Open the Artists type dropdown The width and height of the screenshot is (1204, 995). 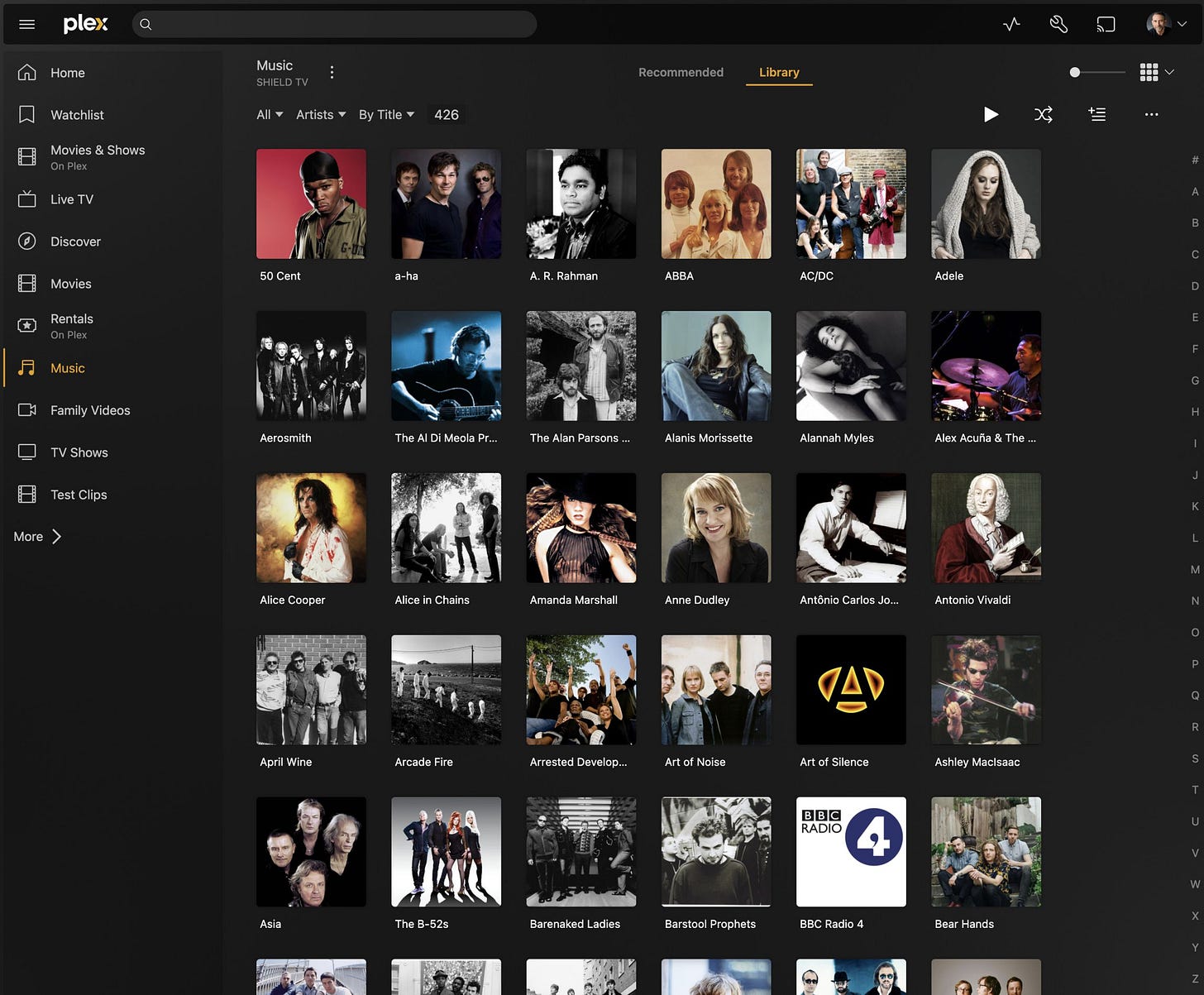(321, 115)
